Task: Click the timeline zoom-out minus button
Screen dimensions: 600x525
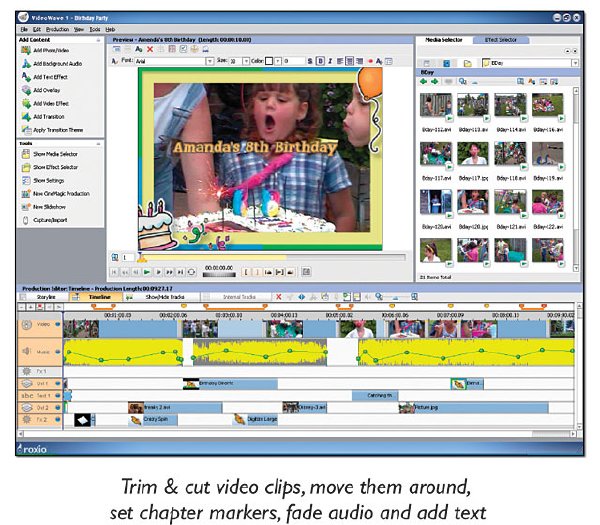Action: click(22, 307)
